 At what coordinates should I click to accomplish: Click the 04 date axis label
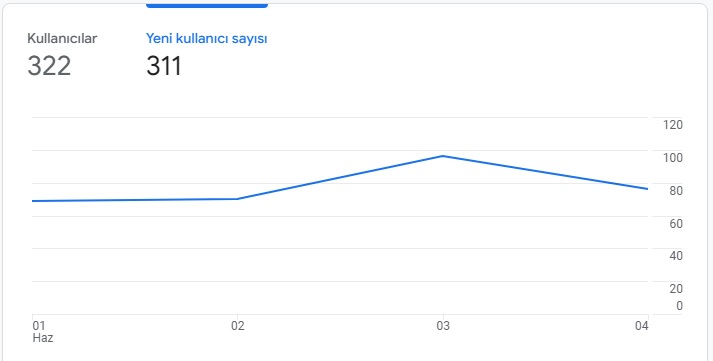click(x=642, y=326)
